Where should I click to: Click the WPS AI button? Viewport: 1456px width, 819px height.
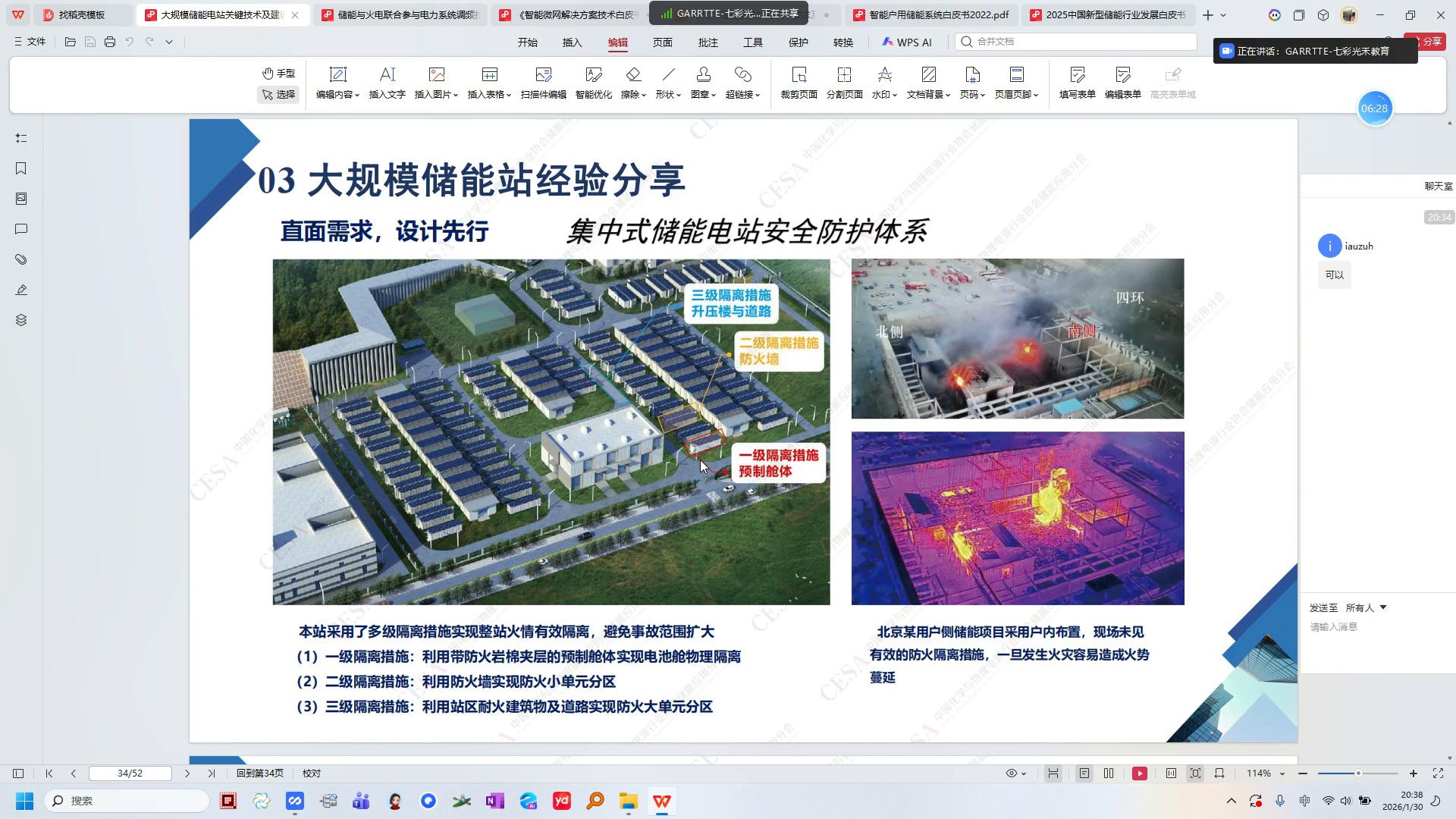[907, 42]
